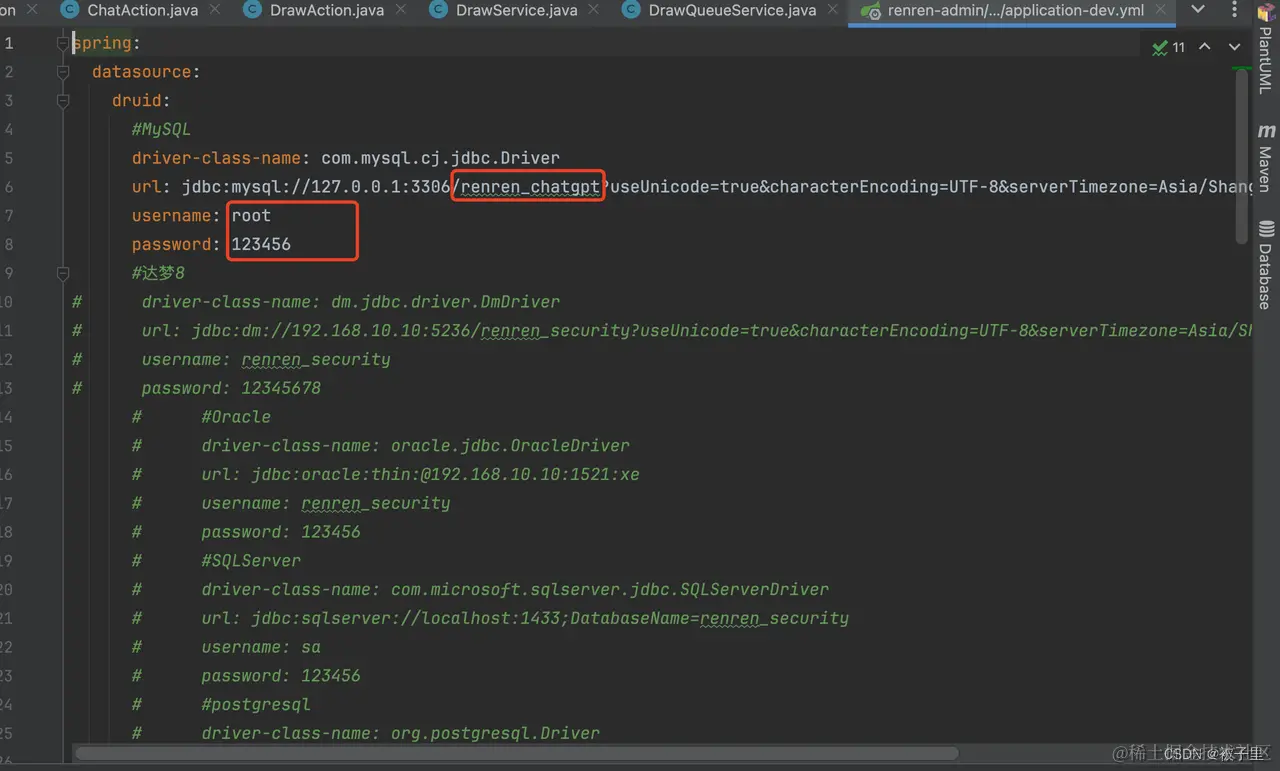The width and height of the screenshot is (1280, 771).
Task: Jump to previous highlighted problem arrow
Action: [x=1205, y=47]
